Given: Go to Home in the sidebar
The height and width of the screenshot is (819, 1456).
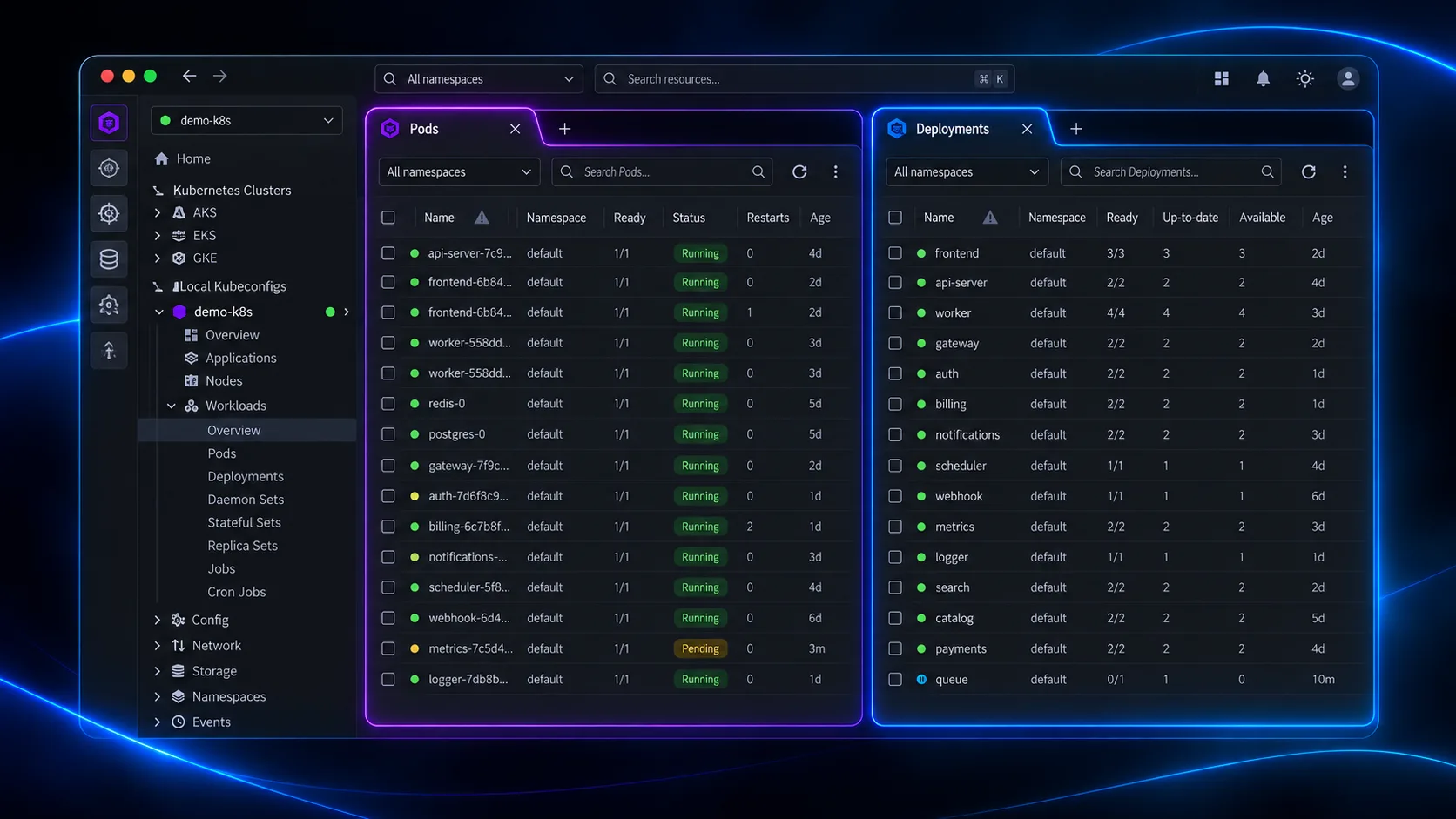Looking at the screenshot, I should 193,158.
